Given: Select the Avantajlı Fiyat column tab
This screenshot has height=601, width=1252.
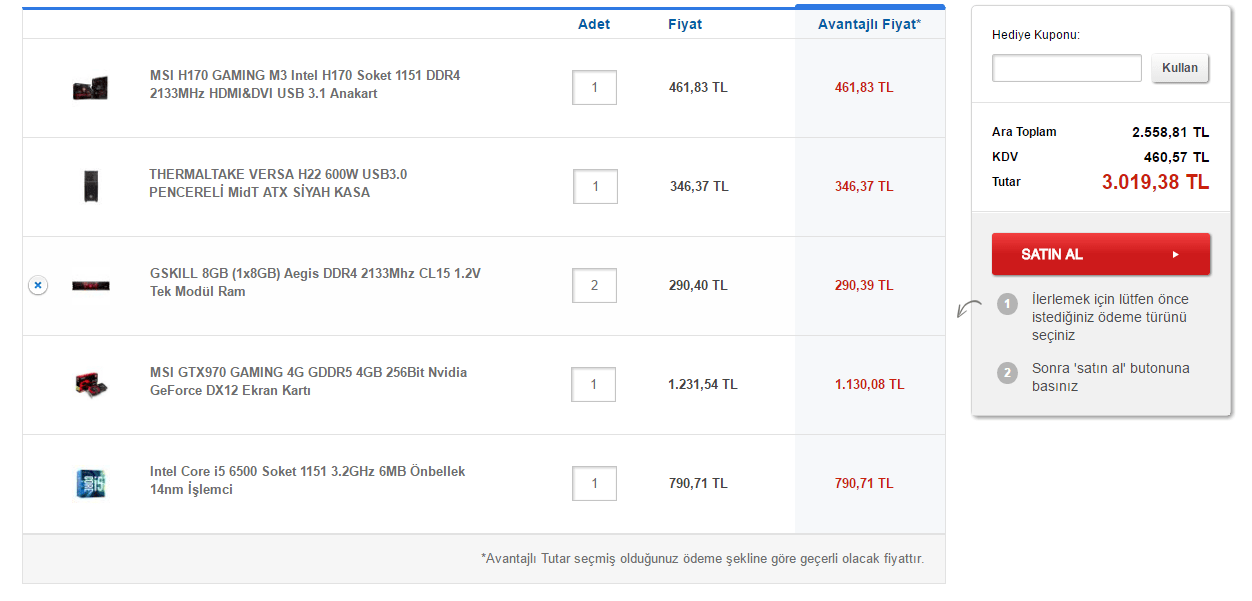Looking at the screenshot, I should [x=869, y=24].
